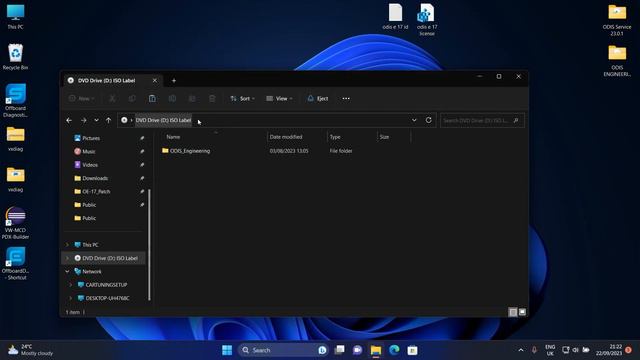640x360 pixels.
Task: Open the weather widget showing 24°C
Action: [x=31, y=350]
